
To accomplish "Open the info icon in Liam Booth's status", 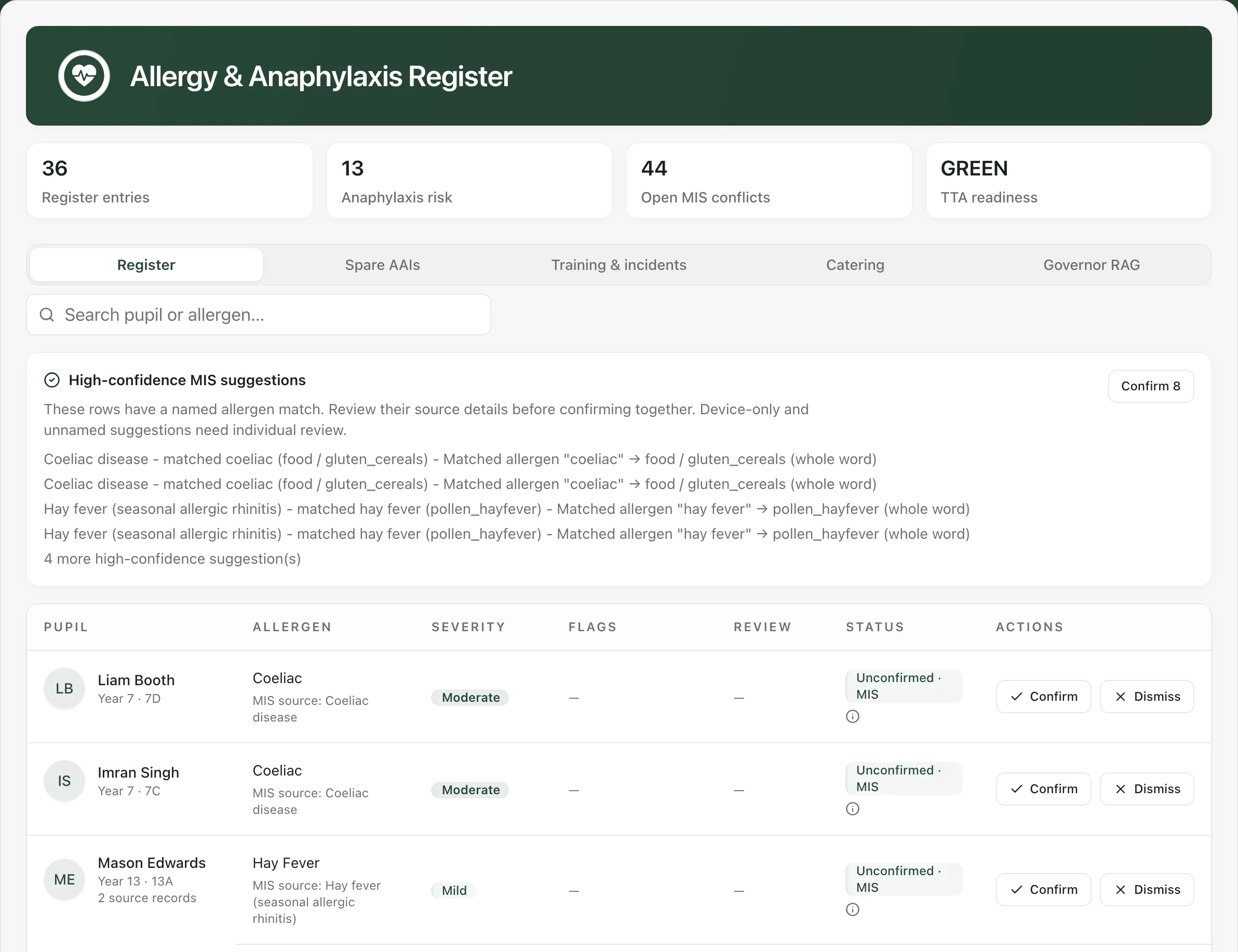I will pos(853,716).
